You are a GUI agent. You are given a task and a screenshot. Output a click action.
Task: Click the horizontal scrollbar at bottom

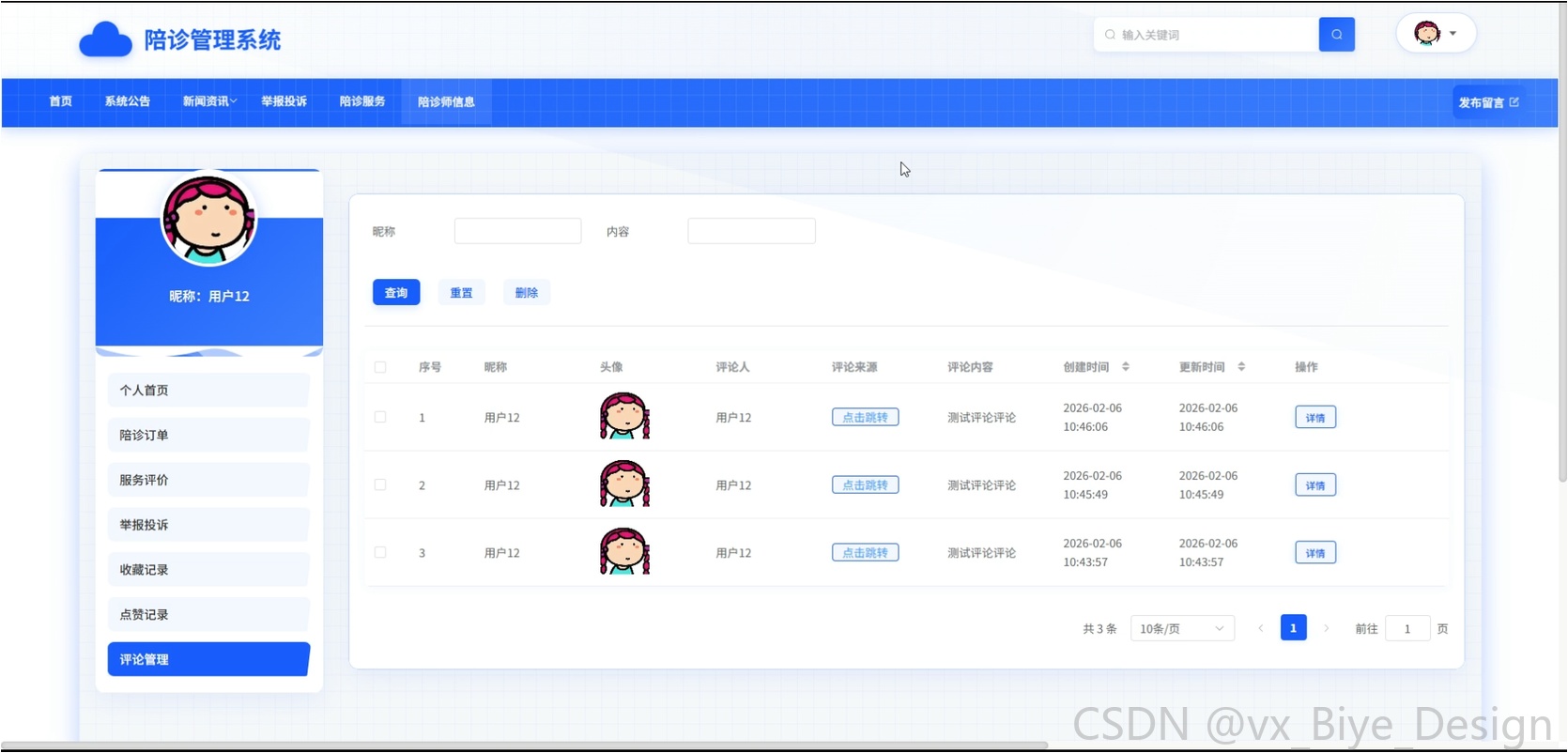click(524, 745)
